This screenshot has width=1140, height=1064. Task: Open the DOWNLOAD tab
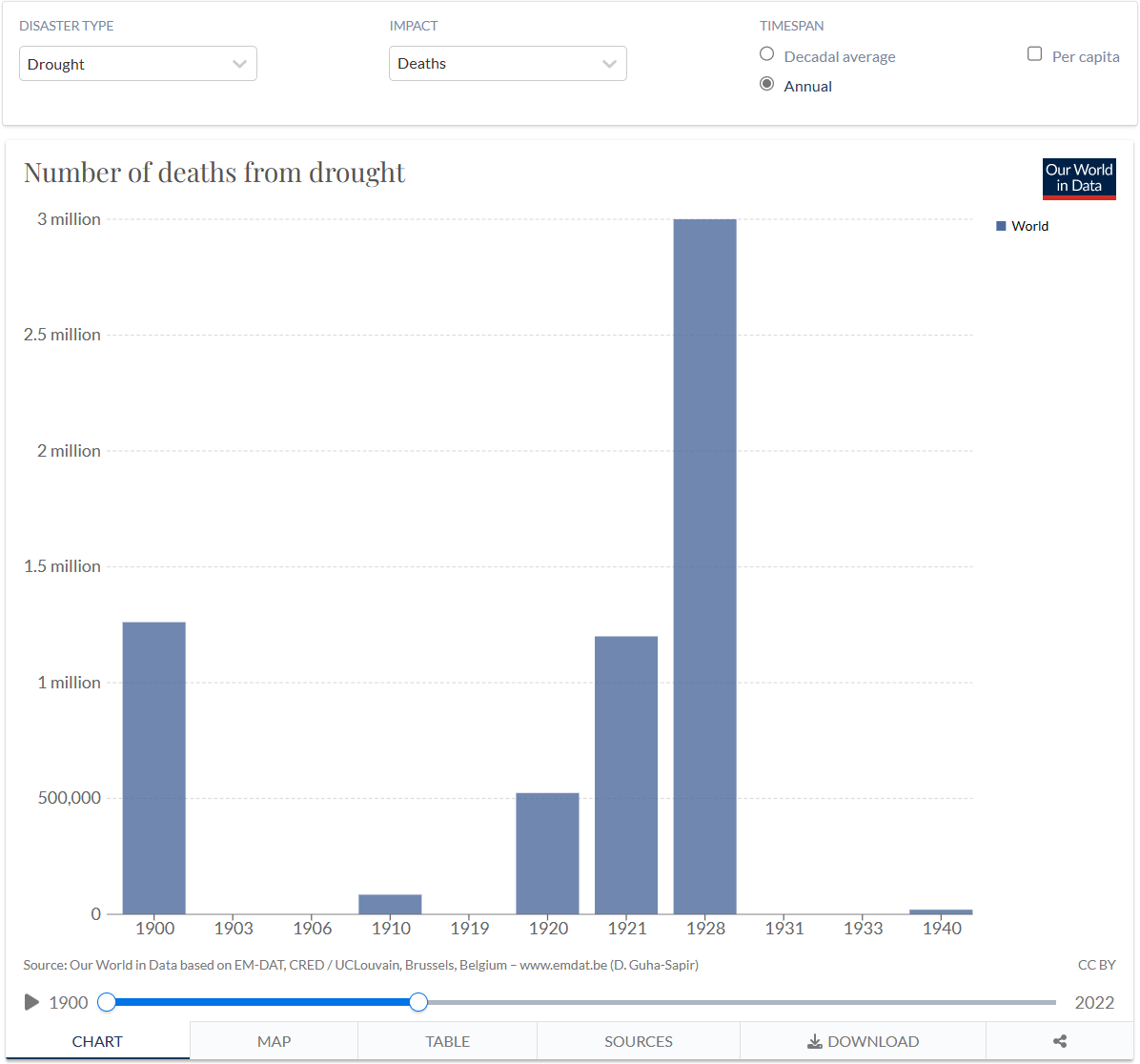click(x=865, y=1041)
